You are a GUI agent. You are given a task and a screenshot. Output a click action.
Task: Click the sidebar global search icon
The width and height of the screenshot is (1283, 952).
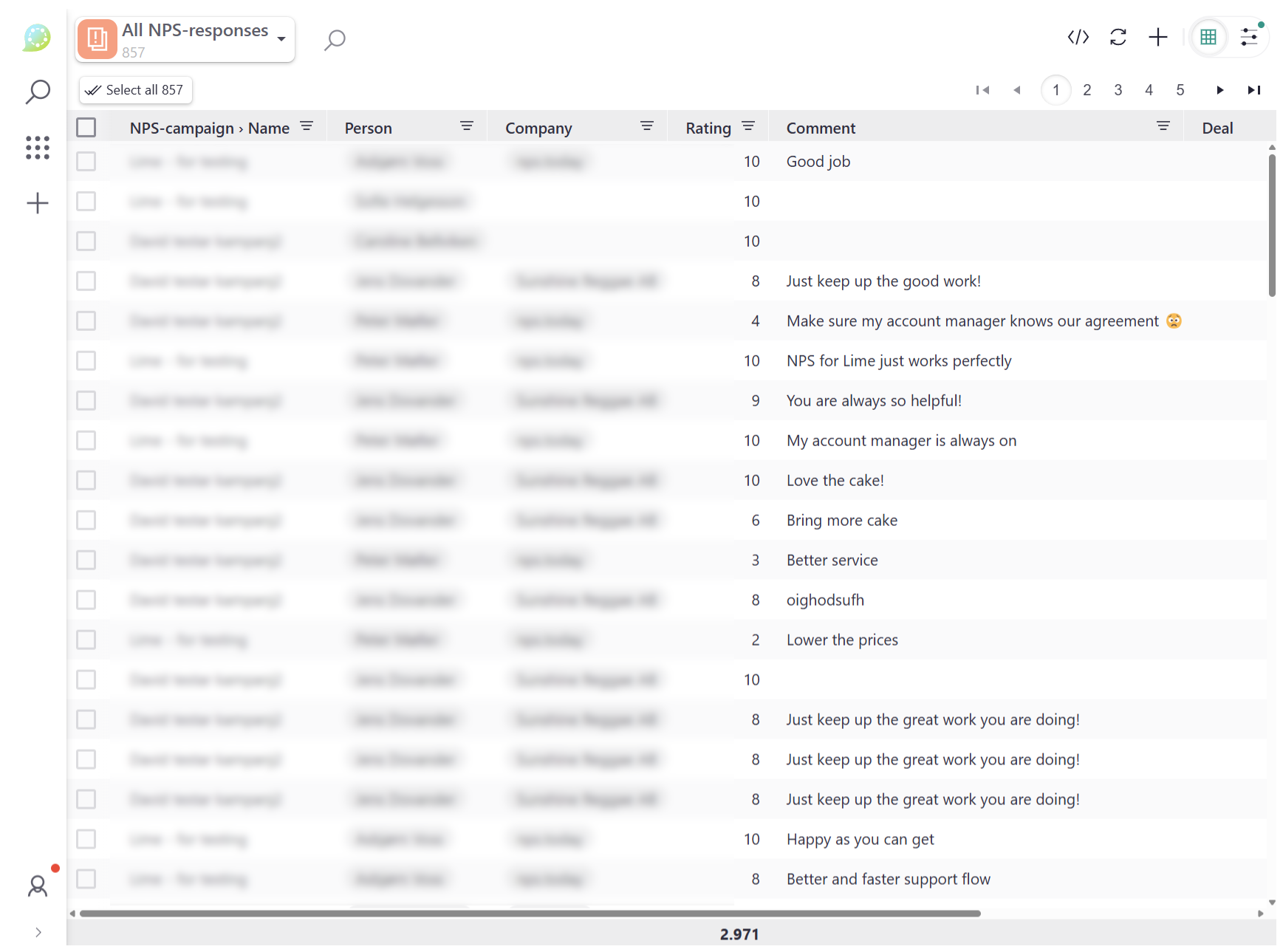(38, 92)
